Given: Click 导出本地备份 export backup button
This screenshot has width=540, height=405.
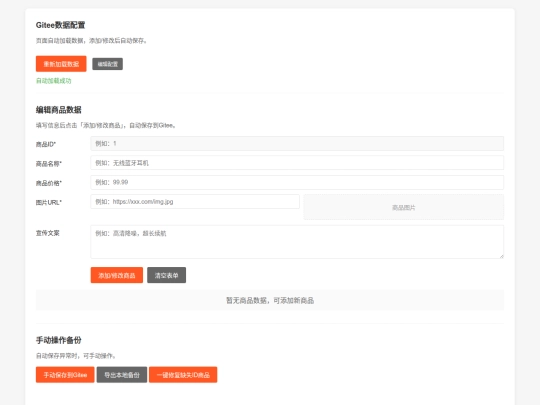Looking at the screenshot, I should pyautogui.click(x=122, y=375).
